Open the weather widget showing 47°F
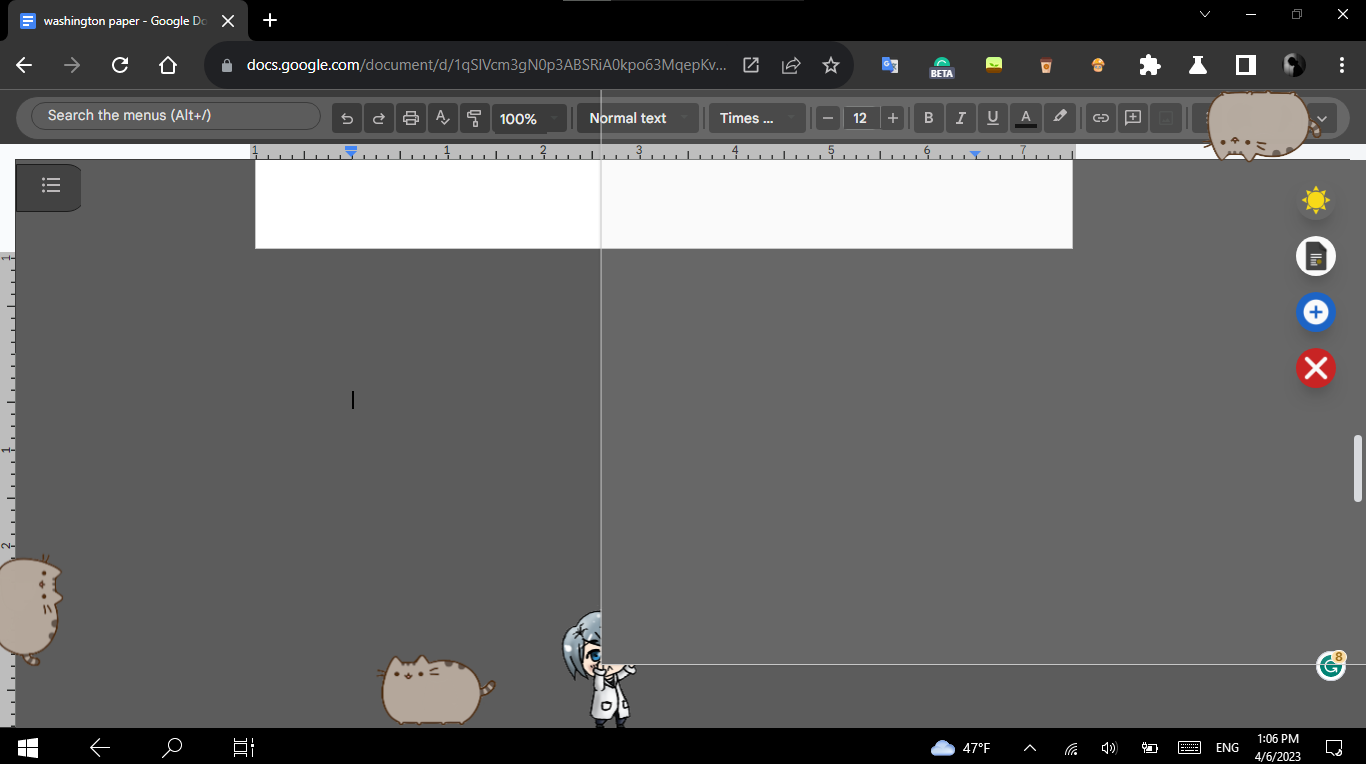The image size is (1366, 764). click(960, 747)
